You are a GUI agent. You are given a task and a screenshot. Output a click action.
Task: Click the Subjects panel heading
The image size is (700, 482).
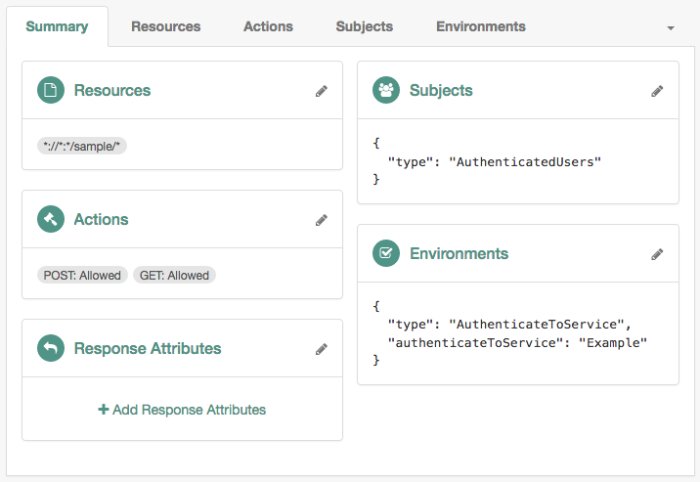click(441, 90)
